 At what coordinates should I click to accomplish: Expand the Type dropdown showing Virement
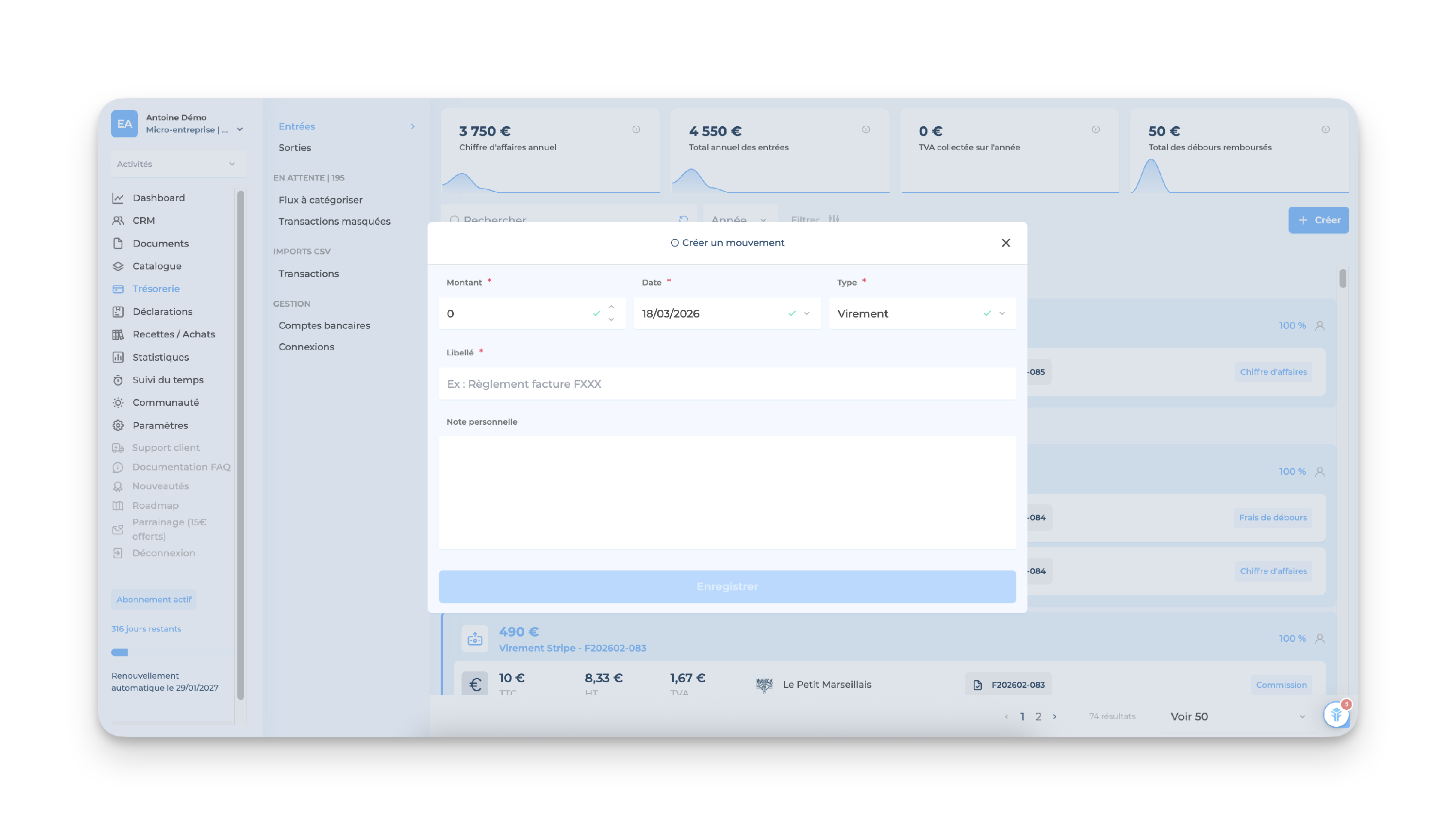[x=1002, y=314]
